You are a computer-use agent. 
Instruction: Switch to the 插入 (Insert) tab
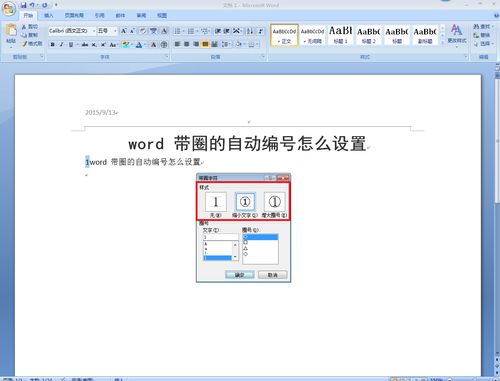(x=49, y=15)
